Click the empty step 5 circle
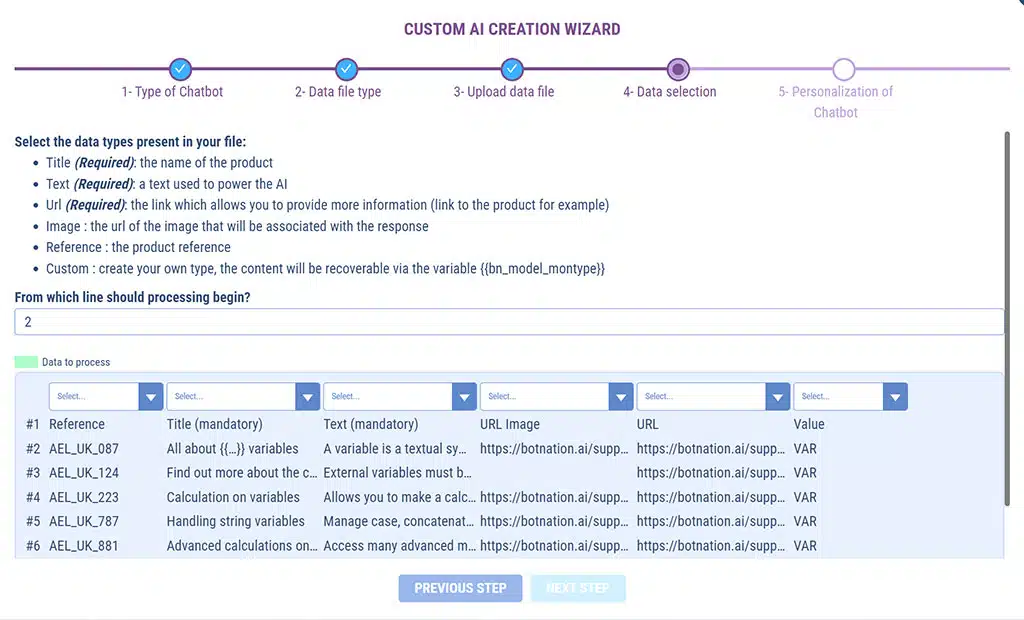The height and width of the screenshot is (620, 1024). (x=843, y=69)
